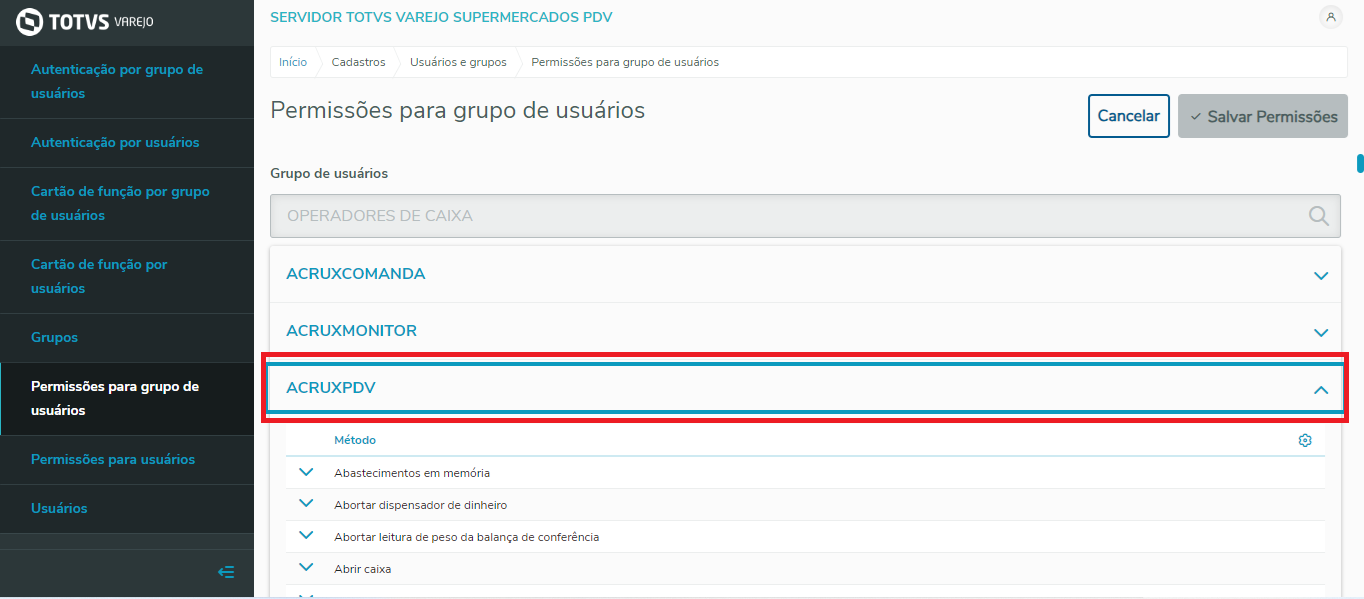
Task: Open Permissões para usuários menu item
Action: 126,460
